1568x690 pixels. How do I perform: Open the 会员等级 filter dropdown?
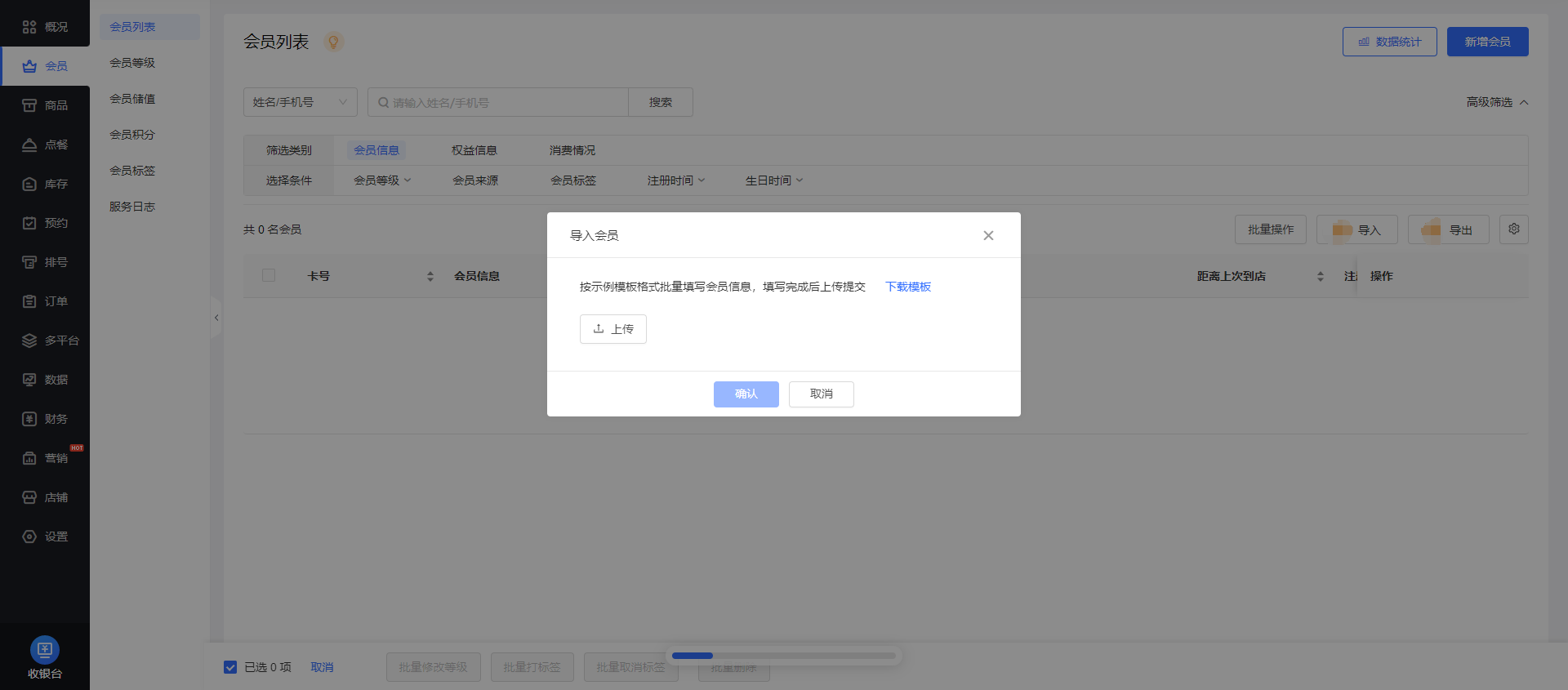382,180
